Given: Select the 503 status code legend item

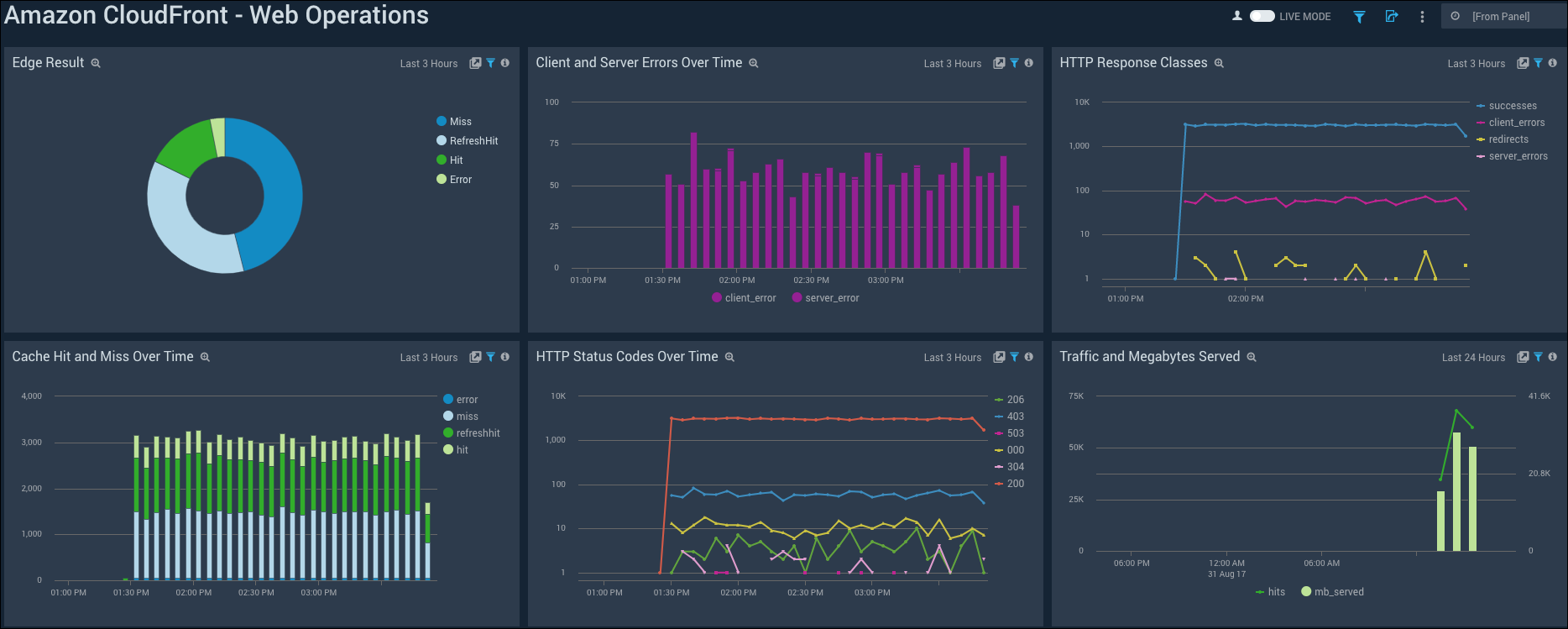Looking at the screenshot, I should (1015, 433).
